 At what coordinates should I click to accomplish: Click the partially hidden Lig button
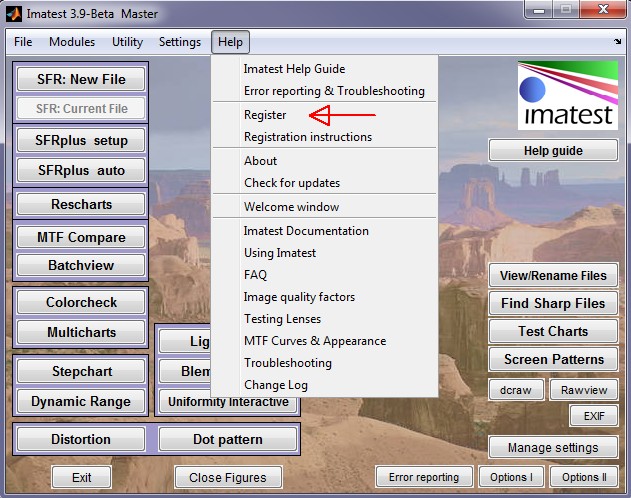[x=185, y=341]
